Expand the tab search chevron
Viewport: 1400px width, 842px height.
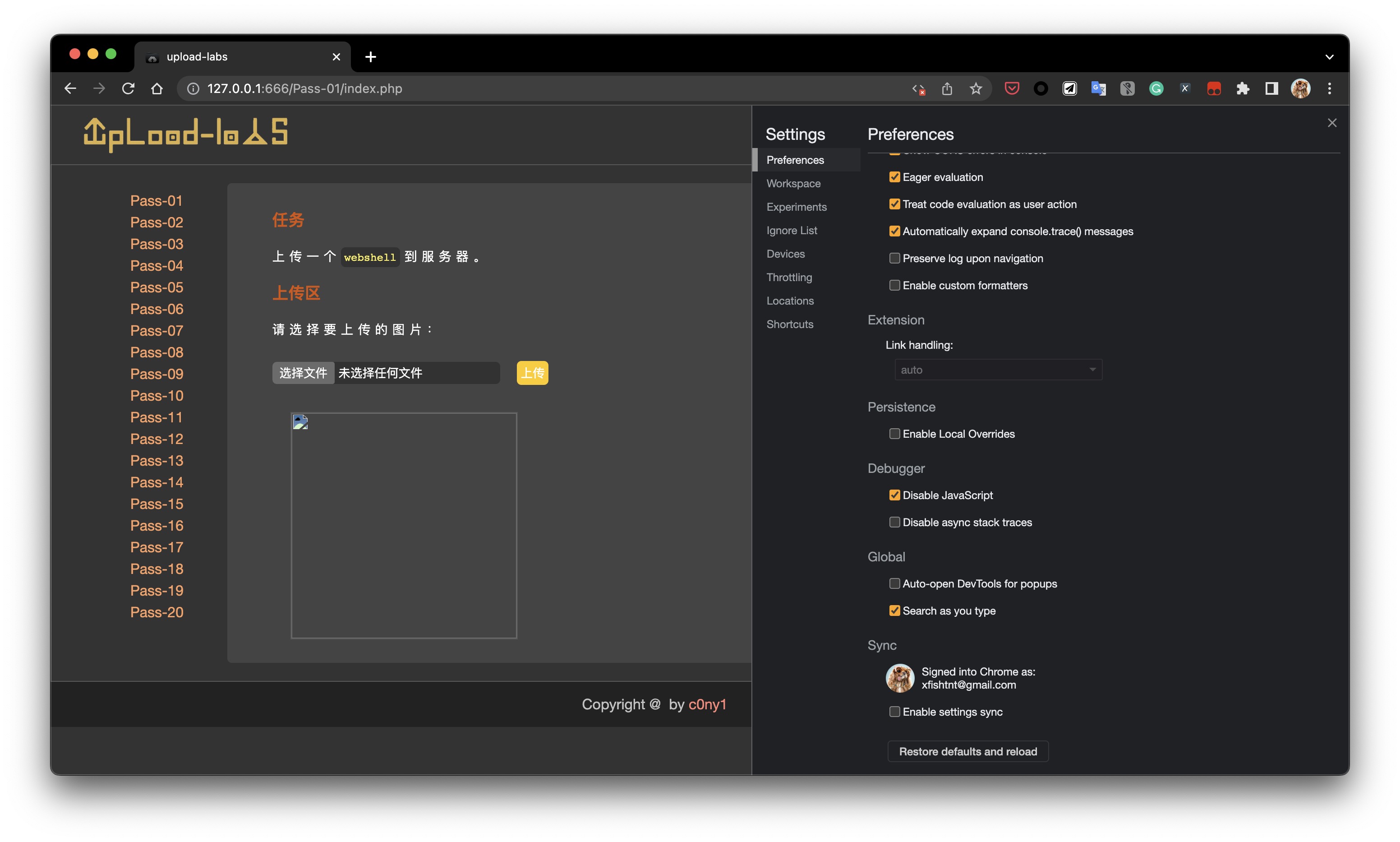tap(1329, 57)
